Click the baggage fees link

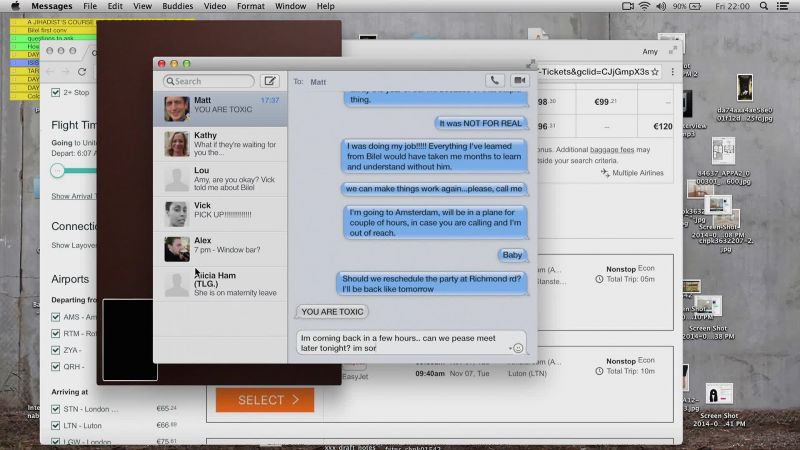pyautogui.click(x=612, y=149)
